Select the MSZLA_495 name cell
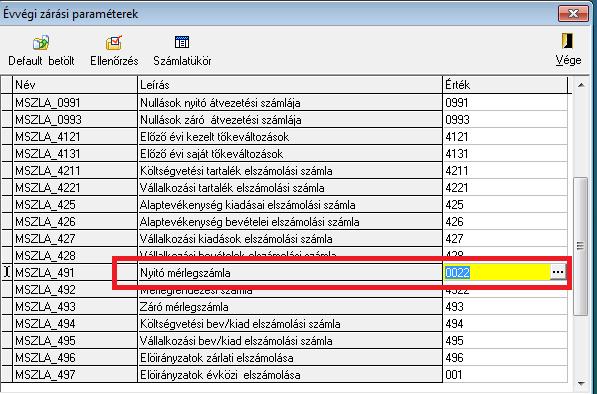Image resolution: width=597 pixels, height=394 pixels. point(75,340)
